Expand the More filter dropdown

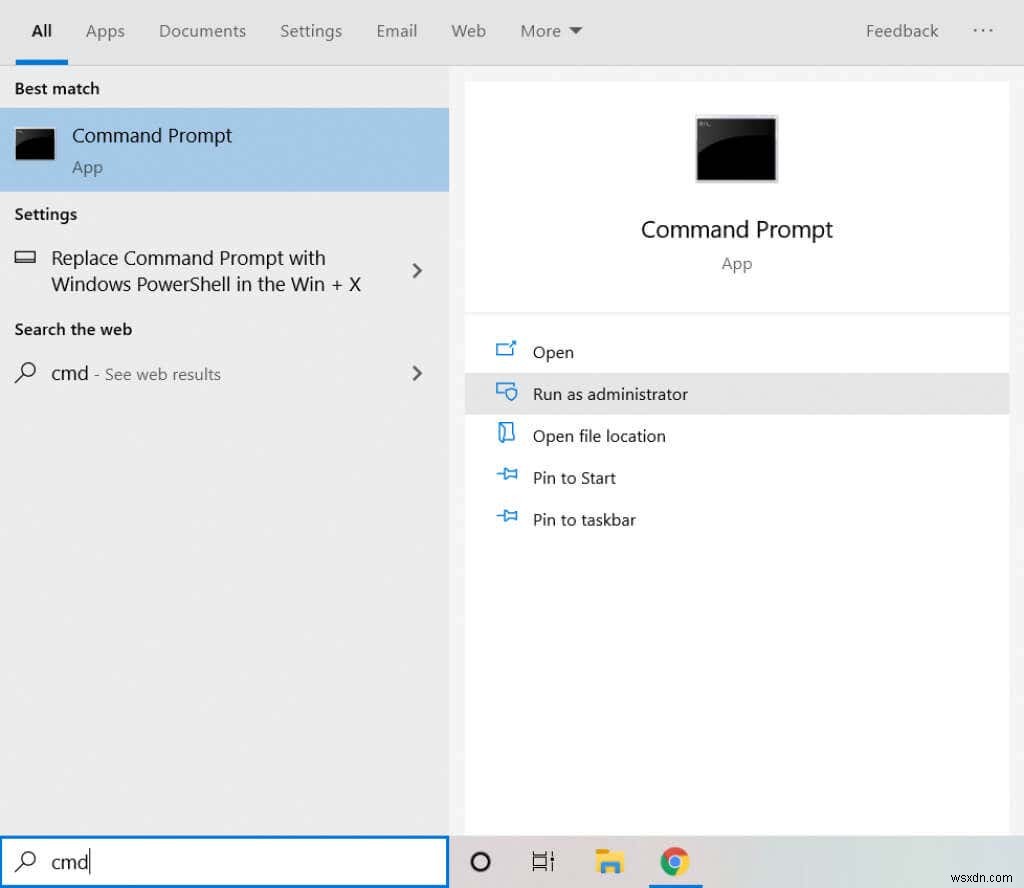click(550, 31)
